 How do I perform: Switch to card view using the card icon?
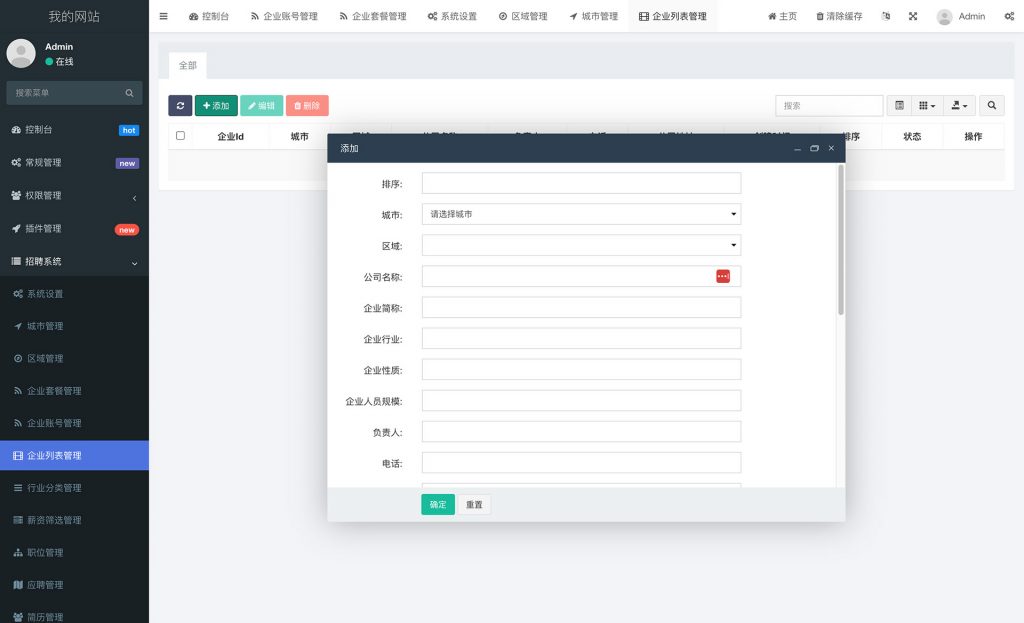pos(922,105)
